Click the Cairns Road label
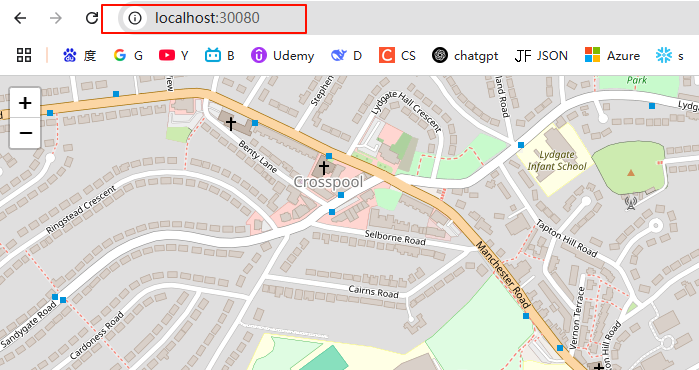This screenshot has width=699, height=370. (373, 292)
